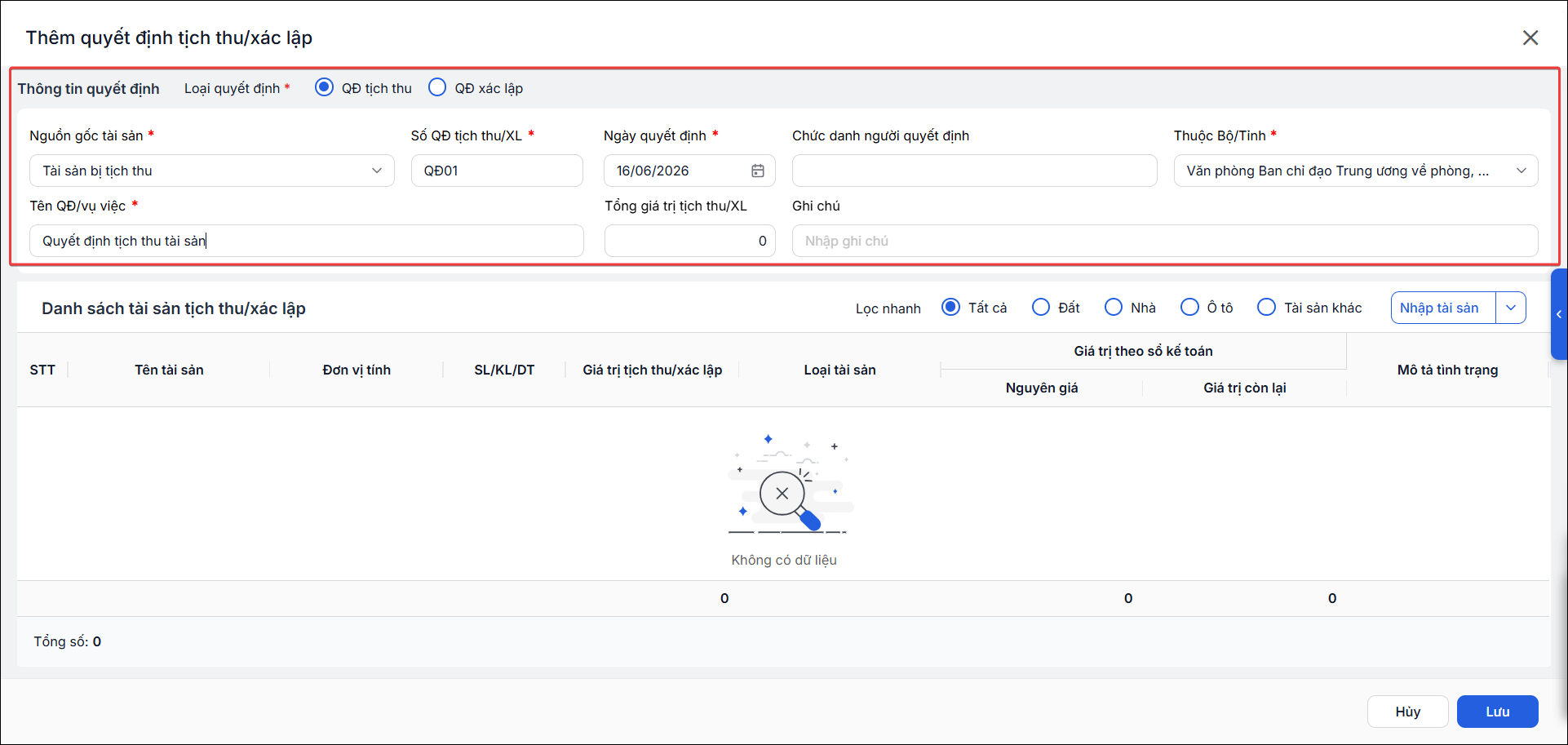
Task: Filter asset list by Tất cả
Action: tap(950, 308)
